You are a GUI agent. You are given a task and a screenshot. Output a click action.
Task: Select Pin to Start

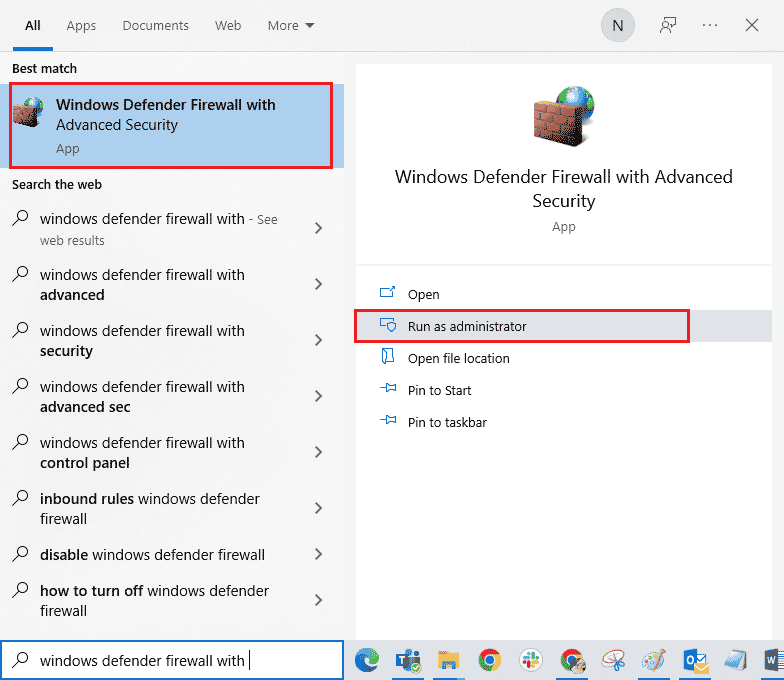click(564, 390)
